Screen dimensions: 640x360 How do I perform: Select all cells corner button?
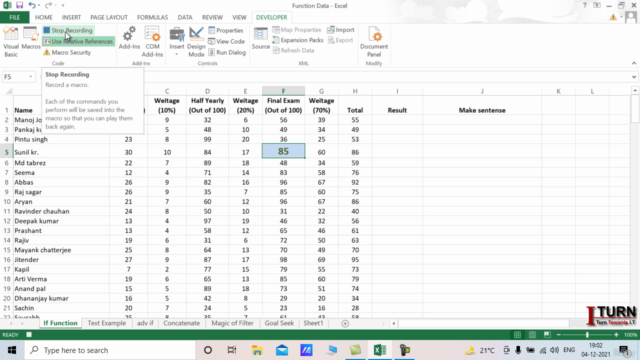8,91
